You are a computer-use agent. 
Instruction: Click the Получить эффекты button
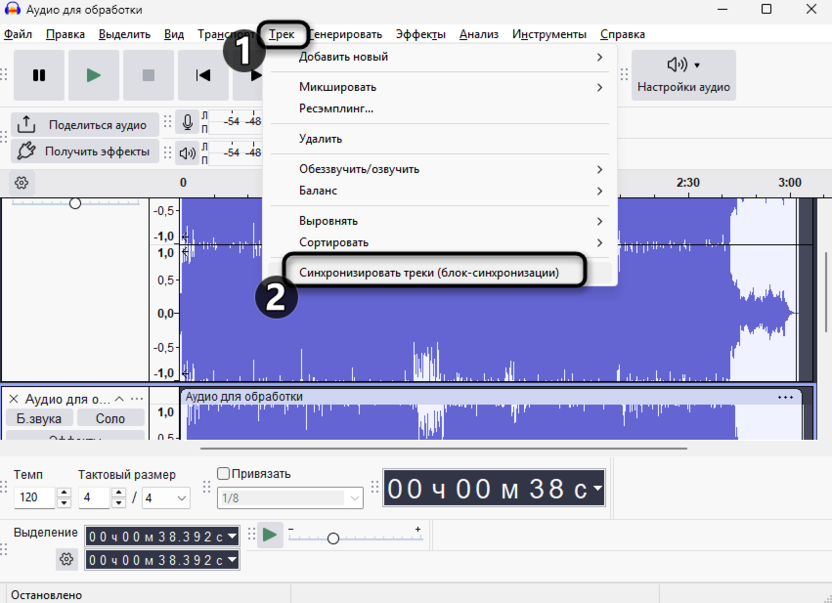click(x=85, y=152)
